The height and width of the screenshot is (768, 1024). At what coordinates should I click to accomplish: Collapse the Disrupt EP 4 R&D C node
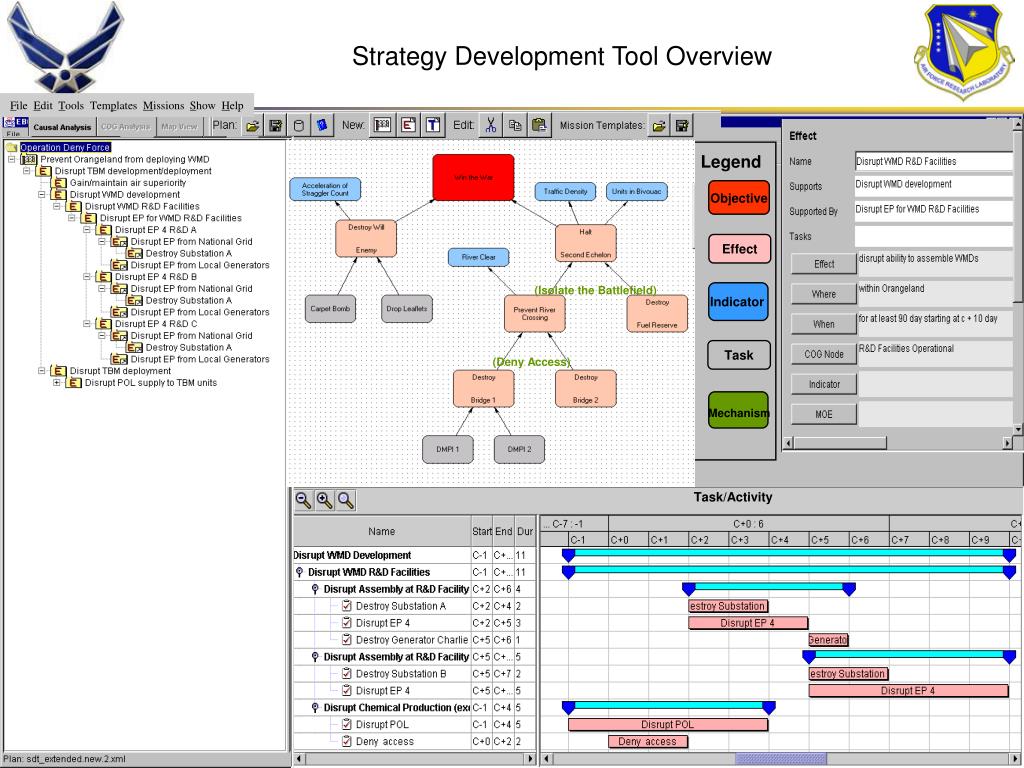(x=87, y=324)
